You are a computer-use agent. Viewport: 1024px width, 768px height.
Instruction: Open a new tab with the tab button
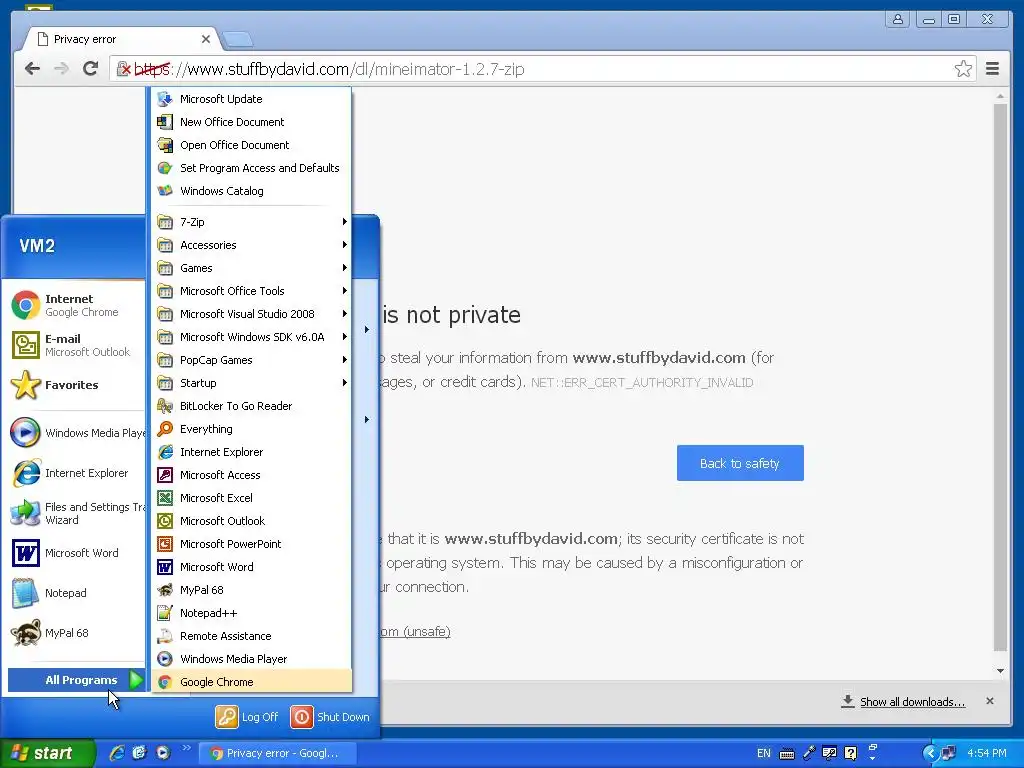tap(238, 40)
